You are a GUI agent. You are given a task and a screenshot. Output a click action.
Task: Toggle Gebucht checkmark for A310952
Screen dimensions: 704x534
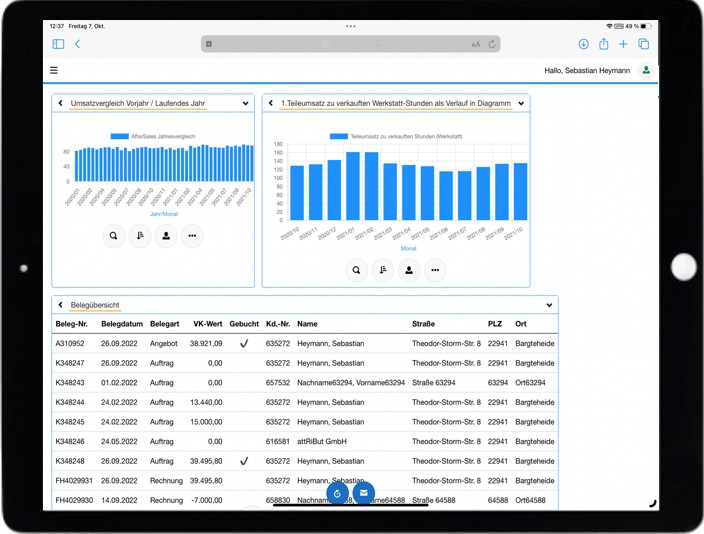[x=243, y=343]
